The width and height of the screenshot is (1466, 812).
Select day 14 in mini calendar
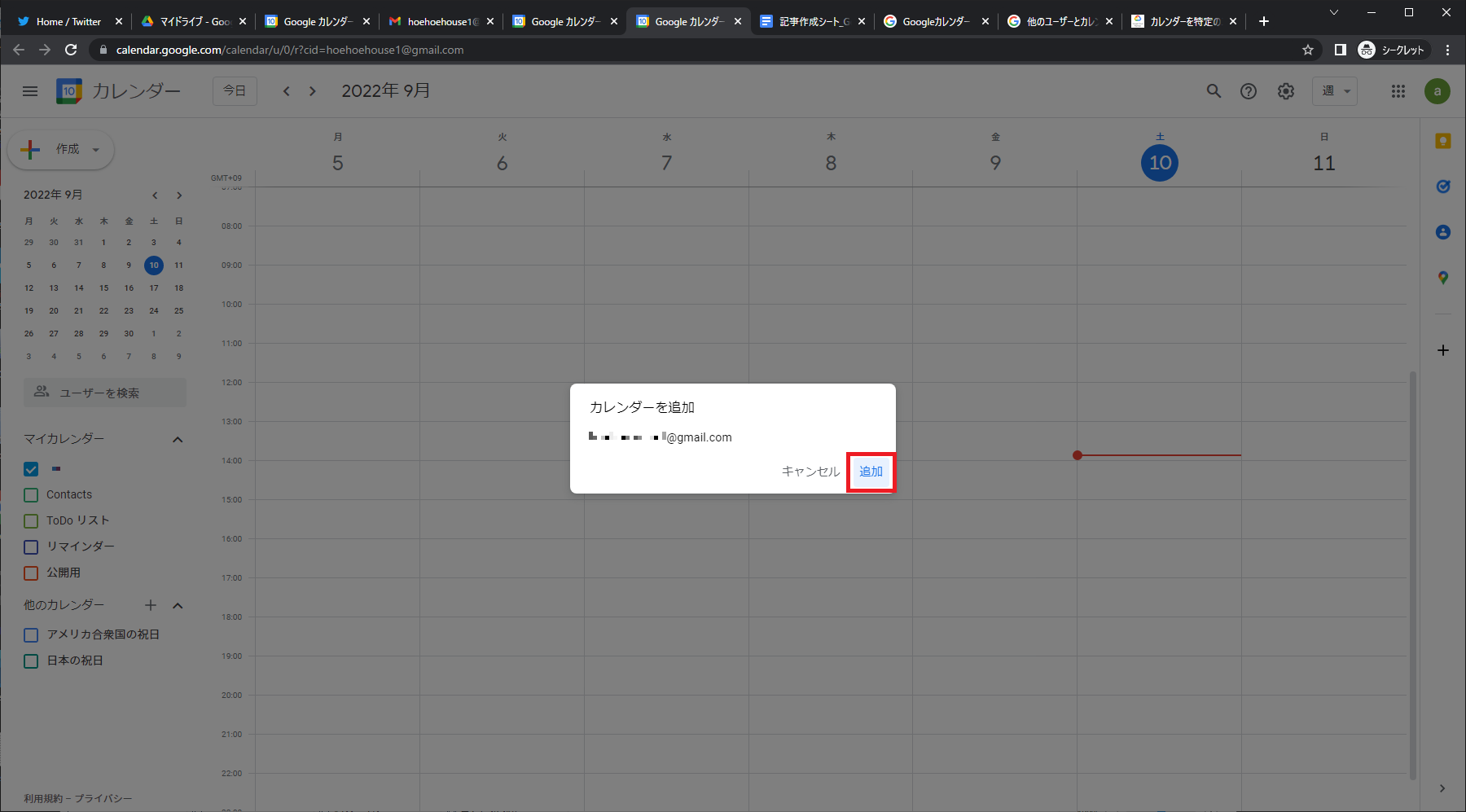tap(79, 288)
